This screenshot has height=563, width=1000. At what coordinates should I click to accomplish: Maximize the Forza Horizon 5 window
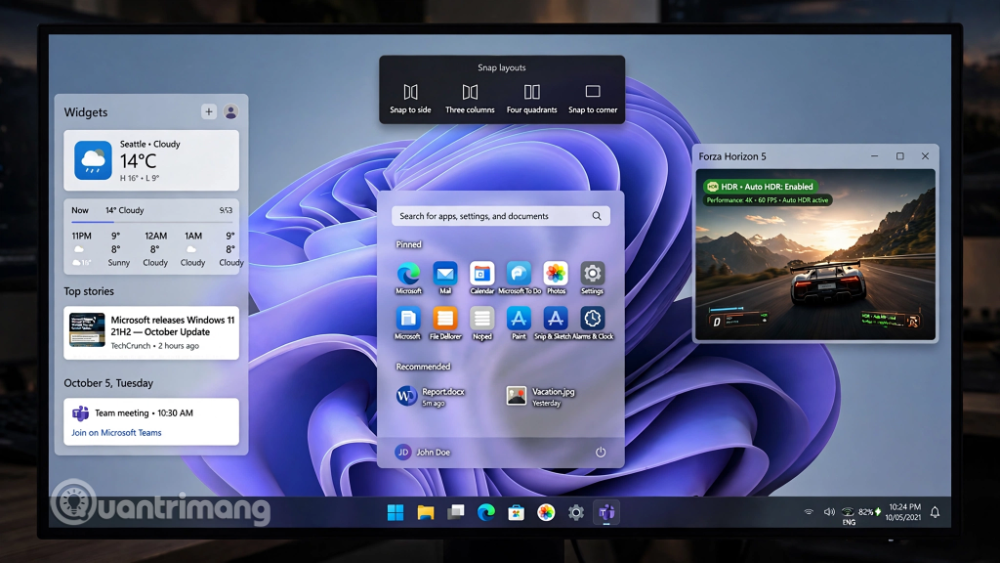900,156
